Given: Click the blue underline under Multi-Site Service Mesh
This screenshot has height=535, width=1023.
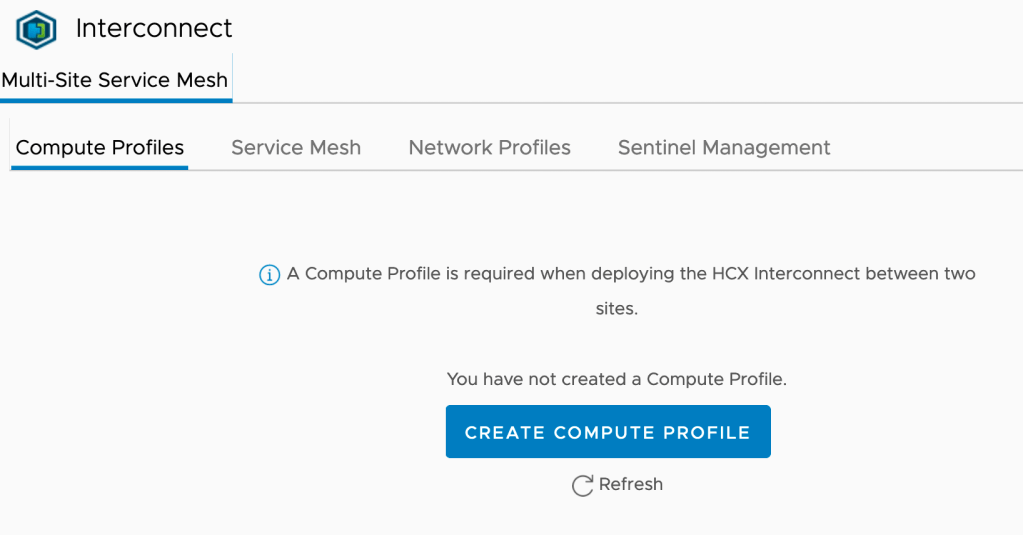Looking at the screenshot, I should (x=115, y=100).
